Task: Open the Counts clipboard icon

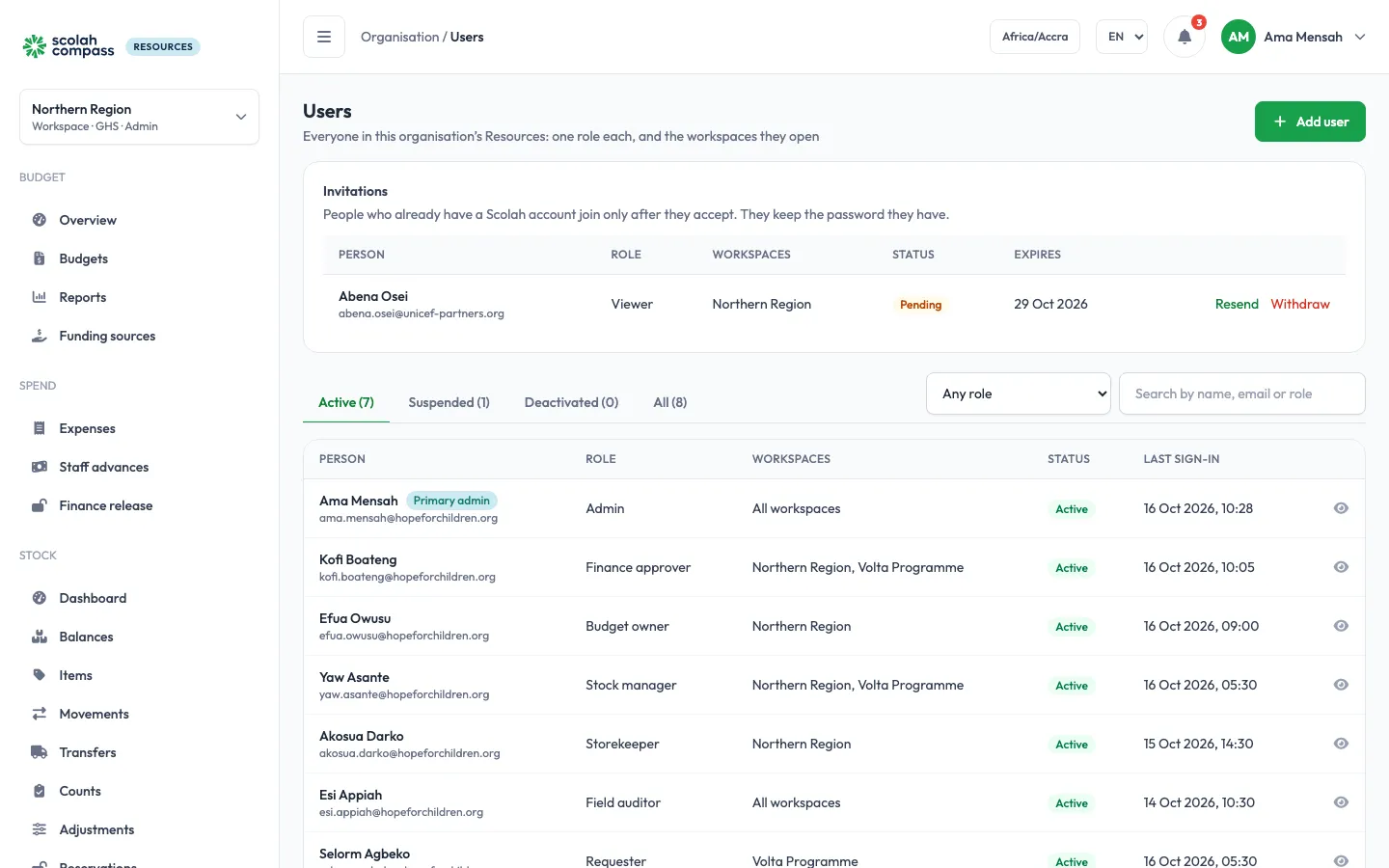Action: click(x=40, y=791)
